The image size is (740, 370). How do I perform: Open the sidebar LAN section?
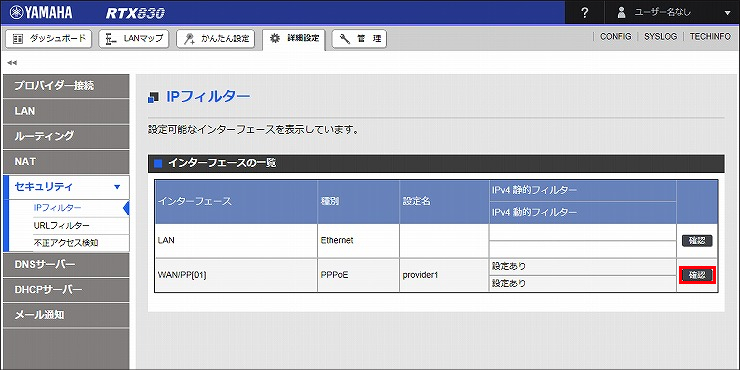point(66,111)
